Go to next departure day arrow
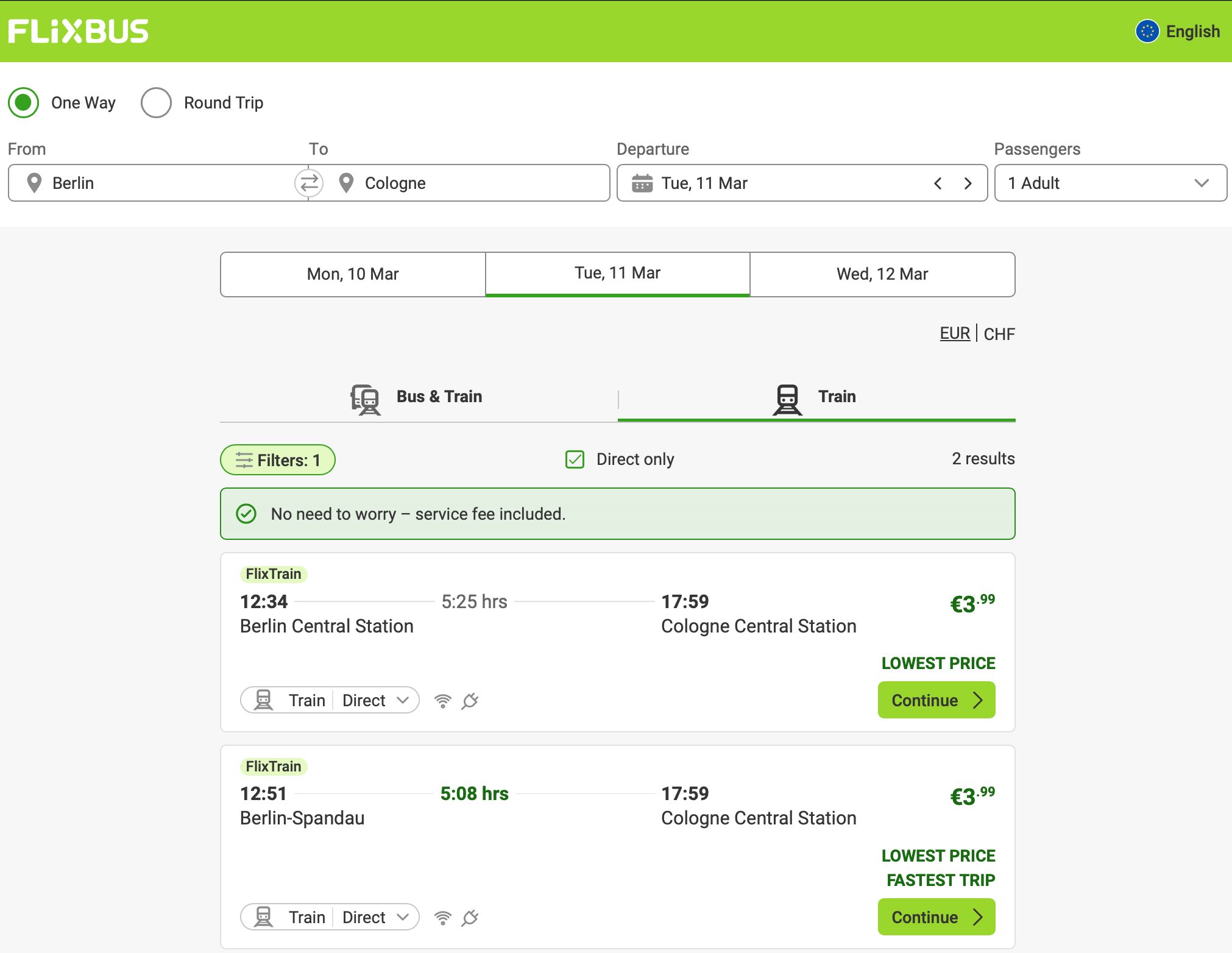Image resolution: width=1232 pixels, height=953 pixels. tap(968, 183)
